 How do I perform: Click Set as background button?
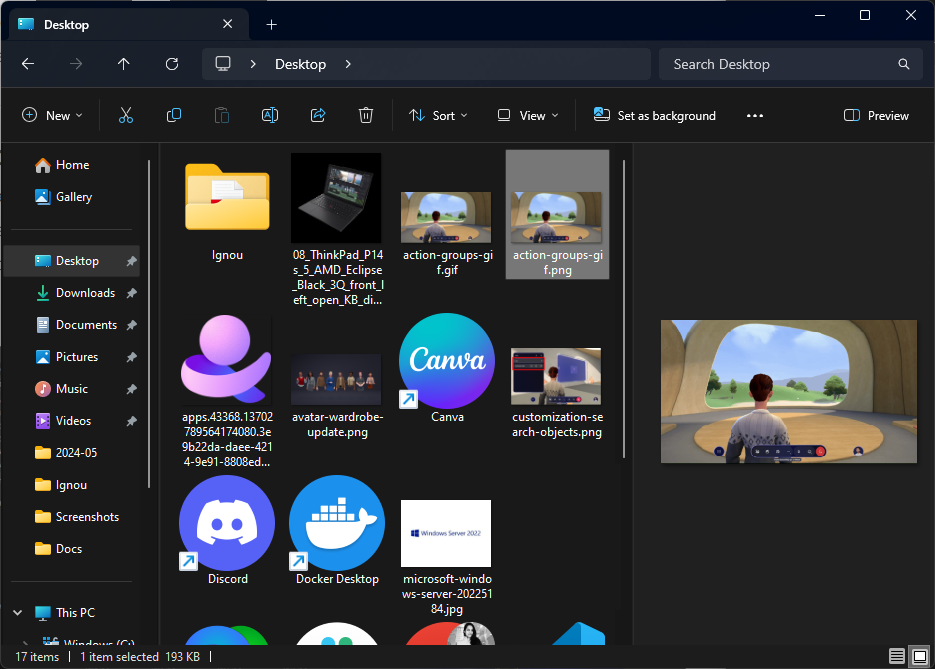point(655,116)
